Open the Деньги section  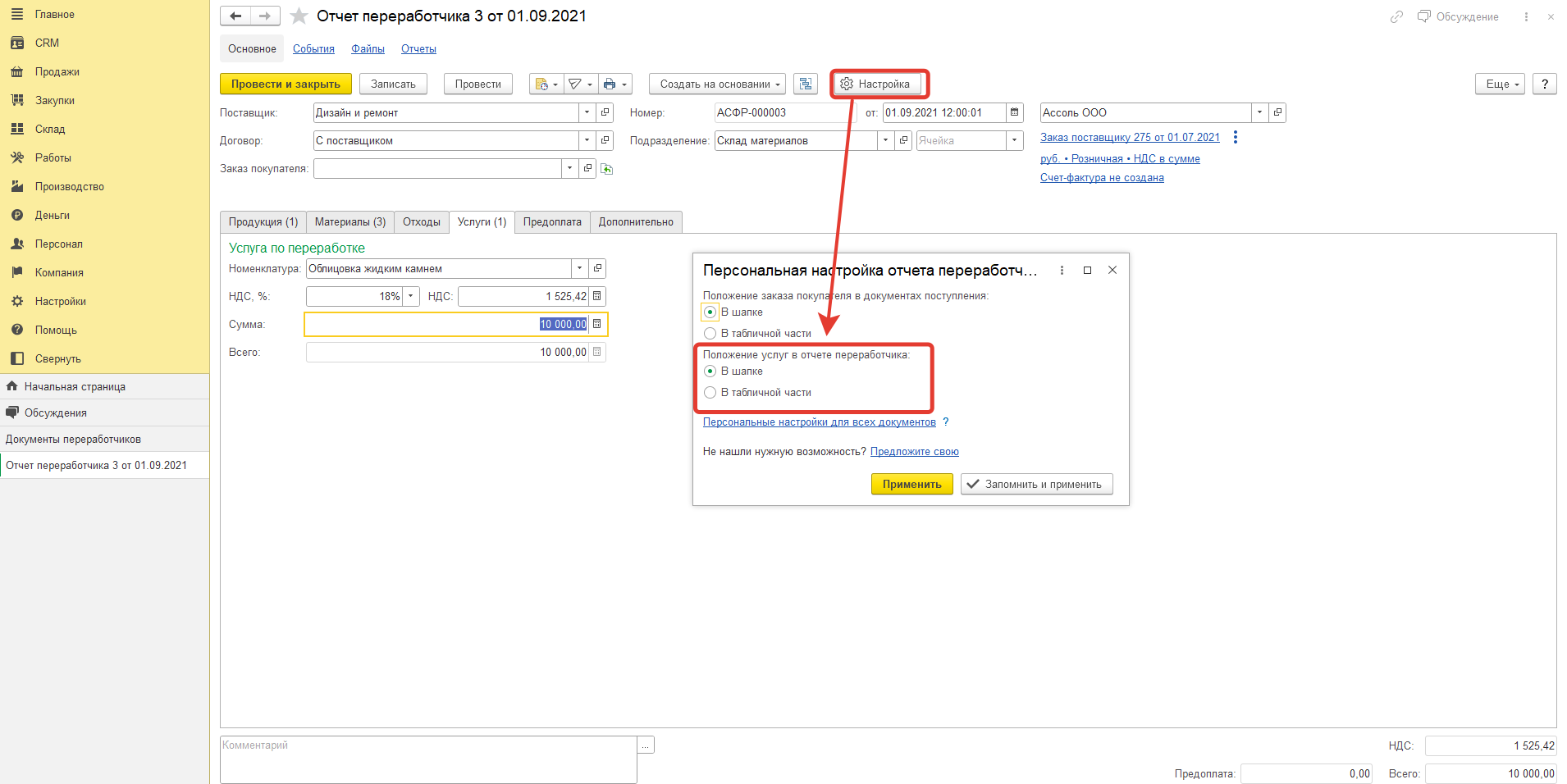tap(52, 215)
